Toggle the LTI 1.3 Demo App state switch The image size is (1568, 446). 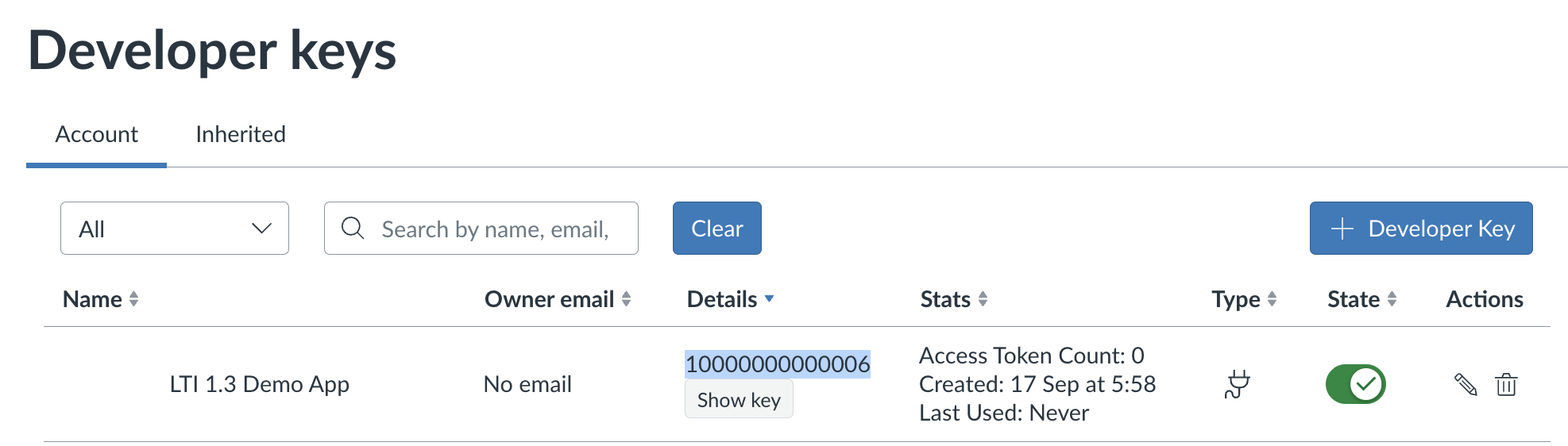1355,385
